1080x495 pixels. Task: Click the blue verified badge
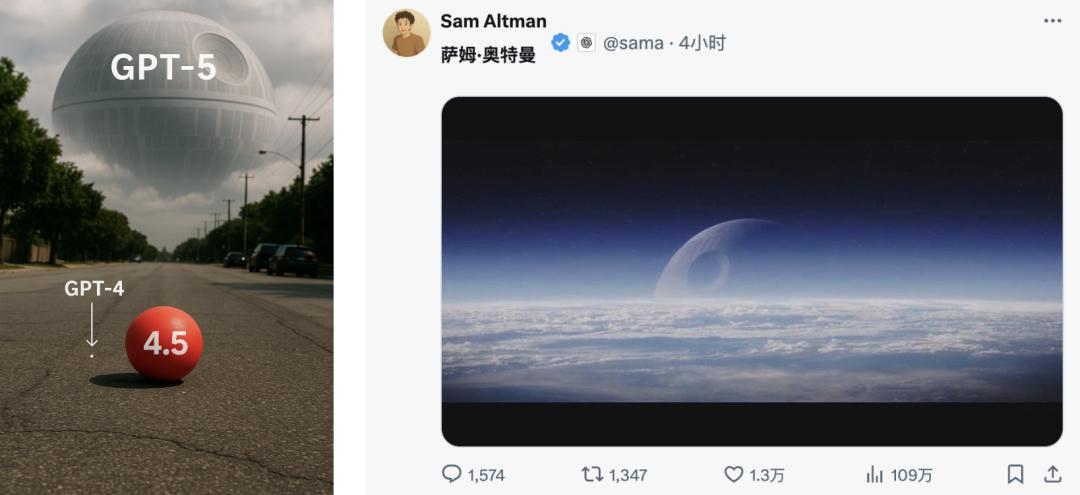pos(561,43)
